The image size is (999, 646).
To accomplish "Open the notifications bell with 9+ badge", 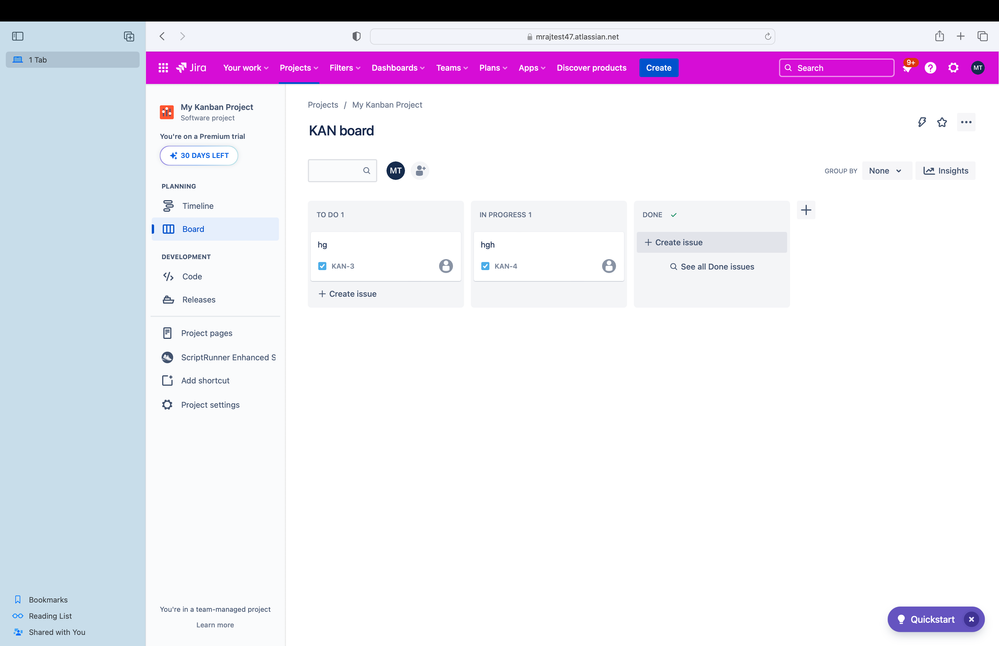I will click(x=907, y=68).
